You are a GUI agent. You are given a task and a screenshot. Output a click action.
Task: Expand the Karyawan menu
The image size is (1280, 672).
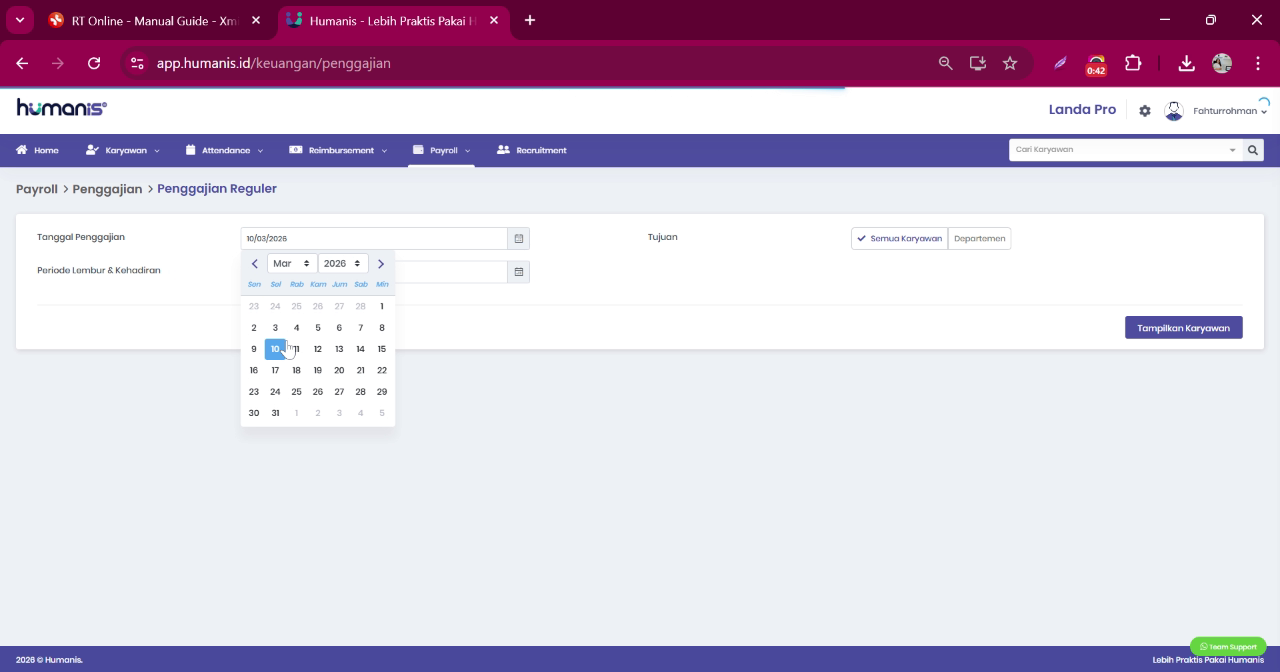tap(123, 150)
